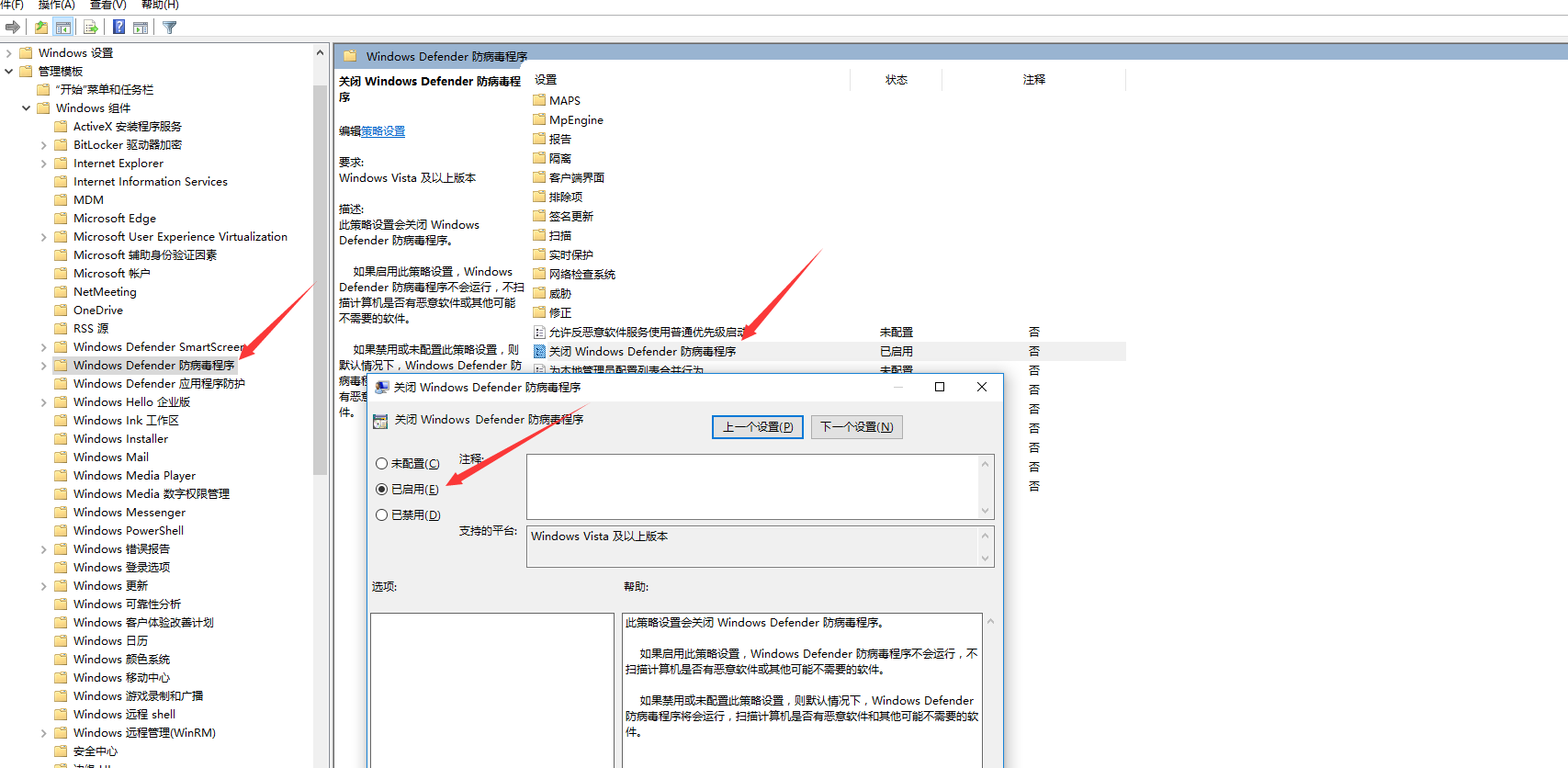Click the 签名更新 folder icon

pyautogui.click(x=540, y=216)
